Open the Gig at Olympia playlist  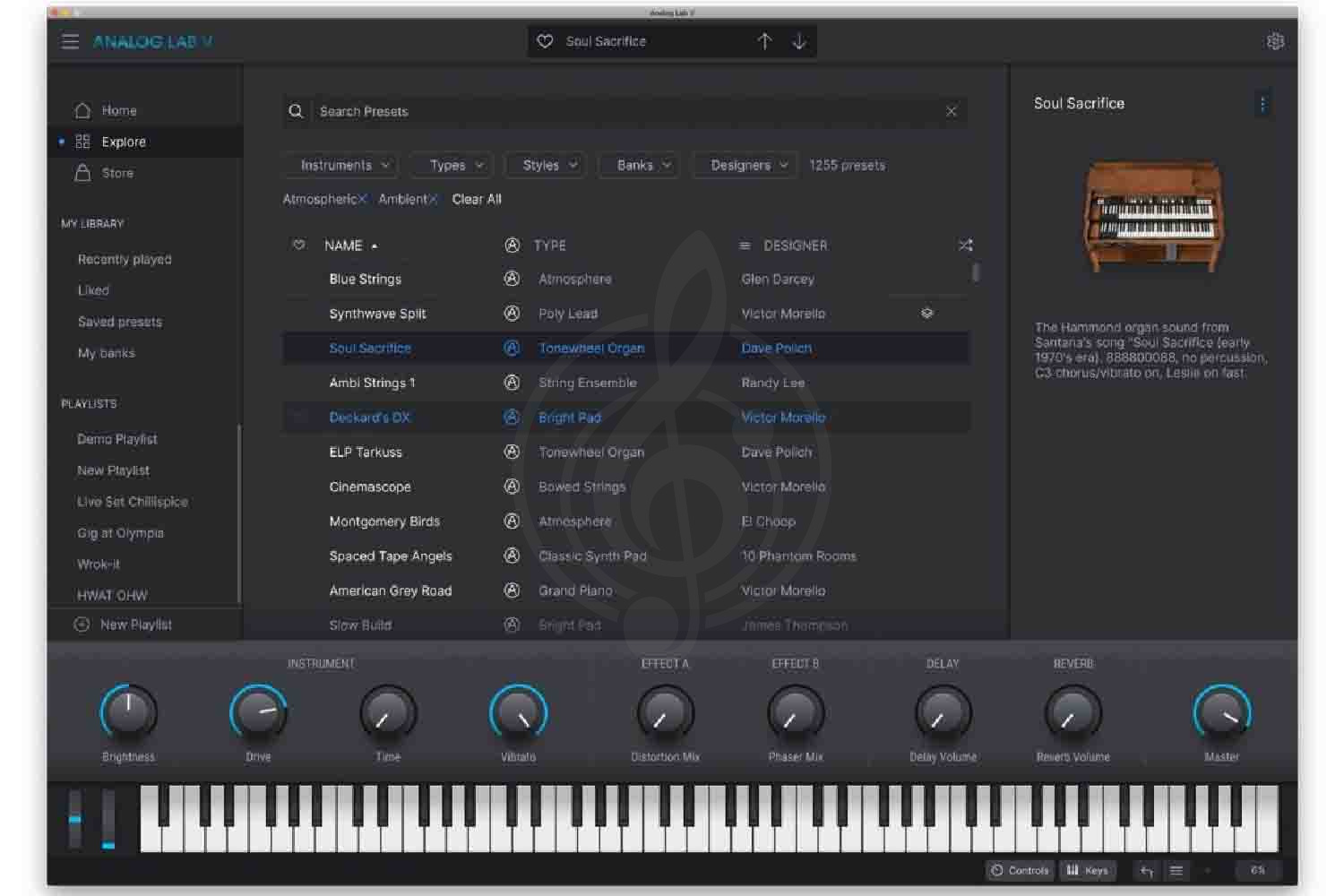click(x=120, y=533)
